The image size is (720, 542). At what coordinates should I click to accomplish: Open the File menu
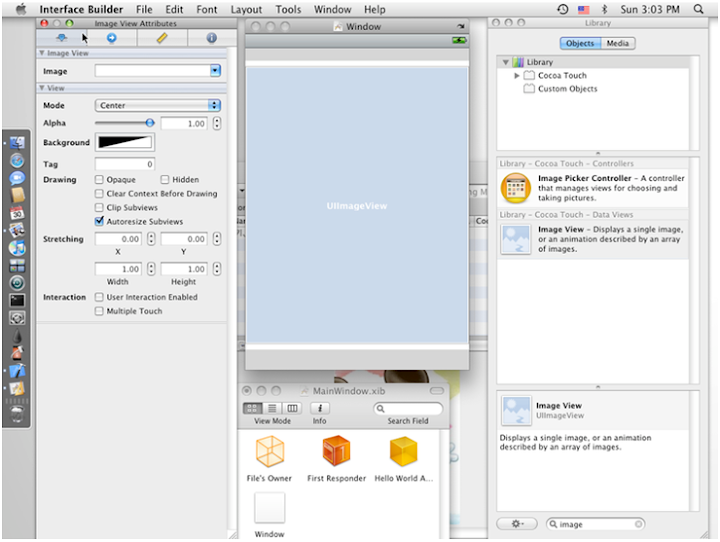[x=144, y=9]
